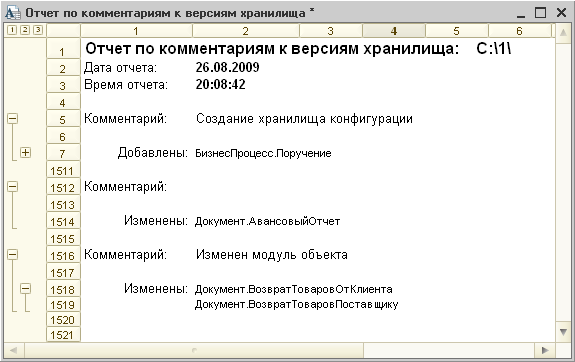The width and height of the screenshot is (575, 362).
Task: Click the storage path 'C:\1\'
Action: [494, 48]
